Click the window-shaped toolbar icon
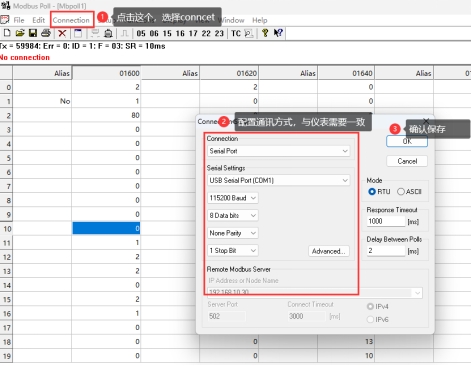This screenshot has height=366, width=471. (78, 33)
